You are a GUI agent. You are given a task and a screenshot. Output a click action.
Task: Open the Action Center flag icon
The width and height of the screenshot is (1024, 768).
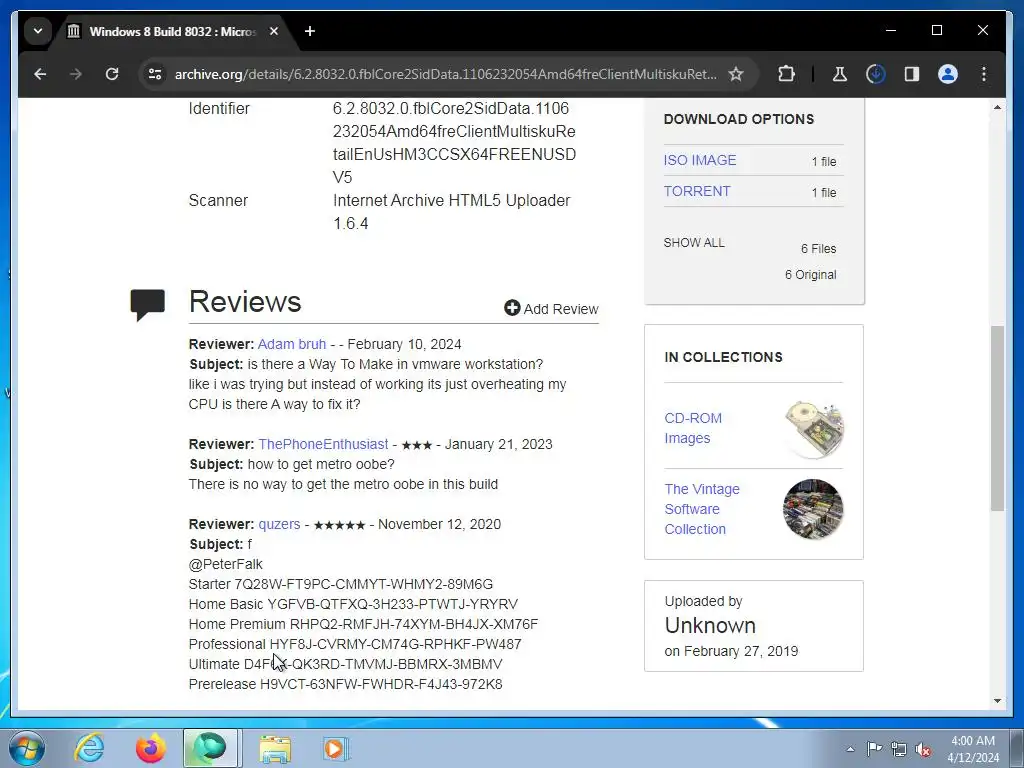(874, 749)
